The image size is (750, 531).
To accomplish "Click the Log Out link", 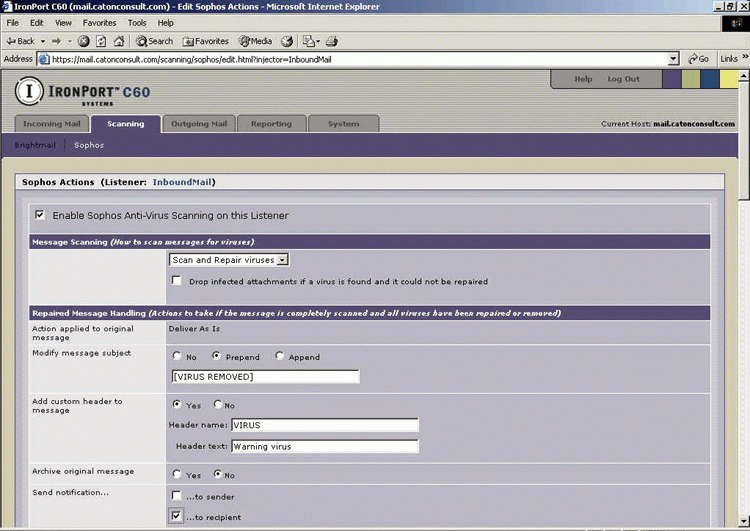I will (623, 79).
